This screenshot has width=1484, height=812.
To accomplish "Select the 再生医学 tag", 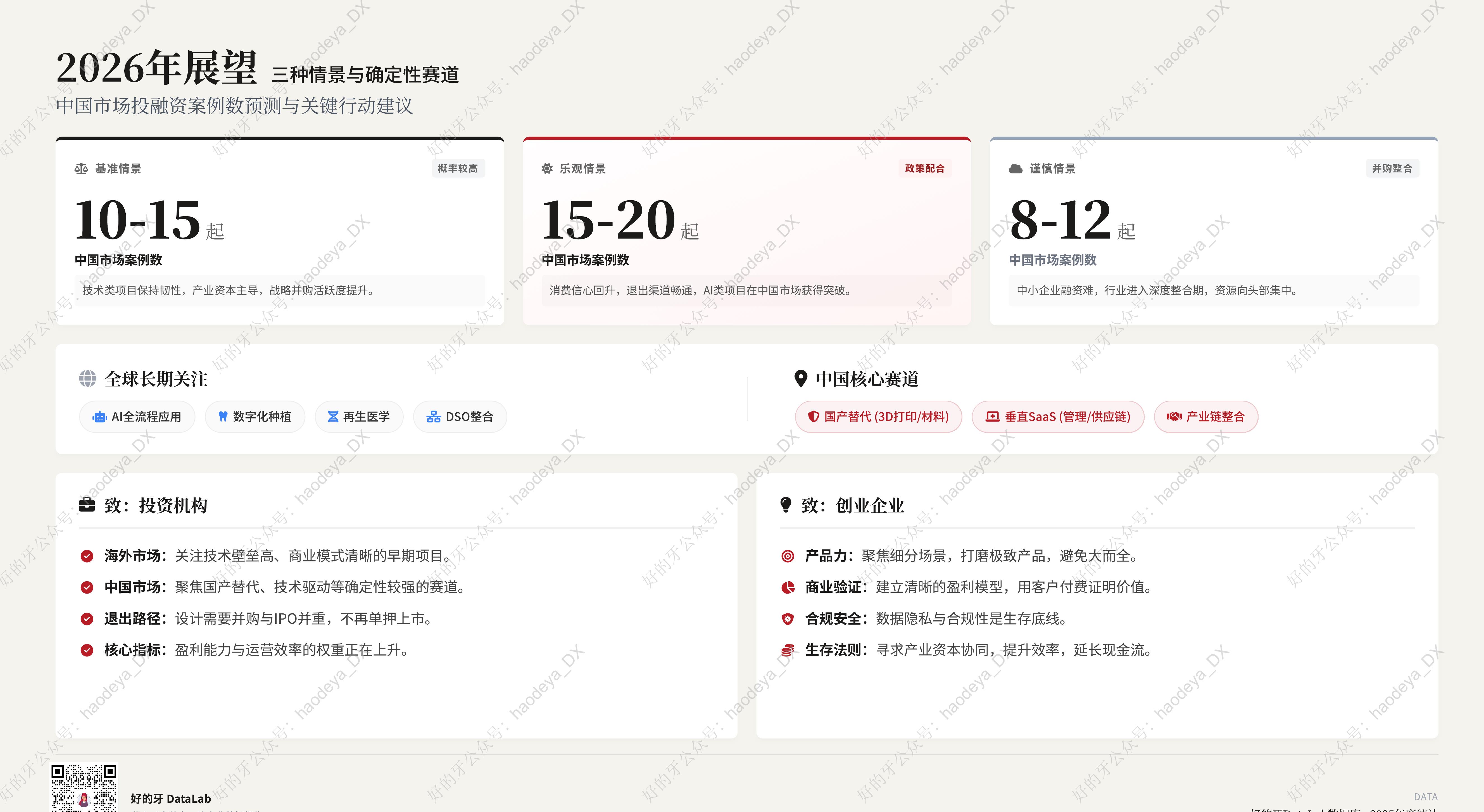I will click(x=359, y=417).
